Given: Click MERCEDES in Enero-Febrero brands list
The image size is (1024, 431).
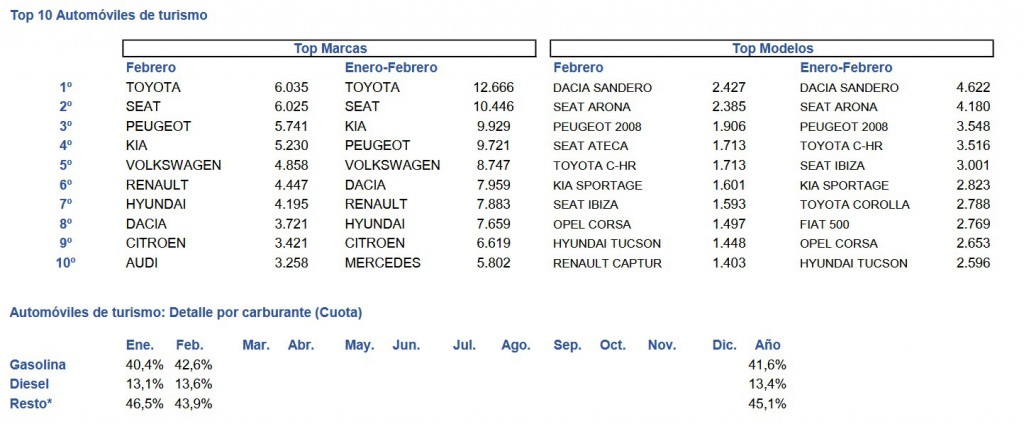Looking at the screenshot, I should tap(383, 263).
